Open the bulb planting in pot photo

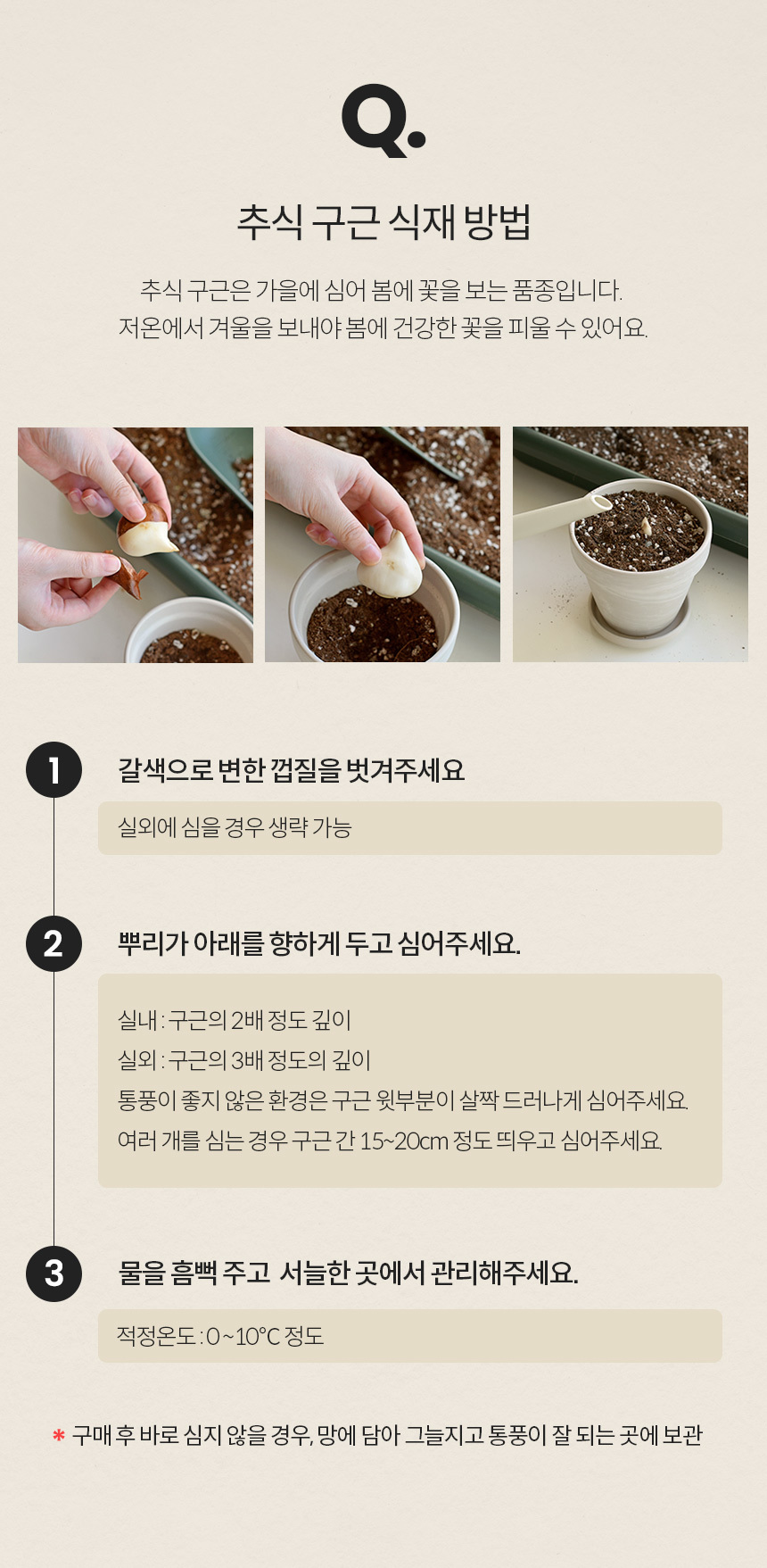coord(383,544)
